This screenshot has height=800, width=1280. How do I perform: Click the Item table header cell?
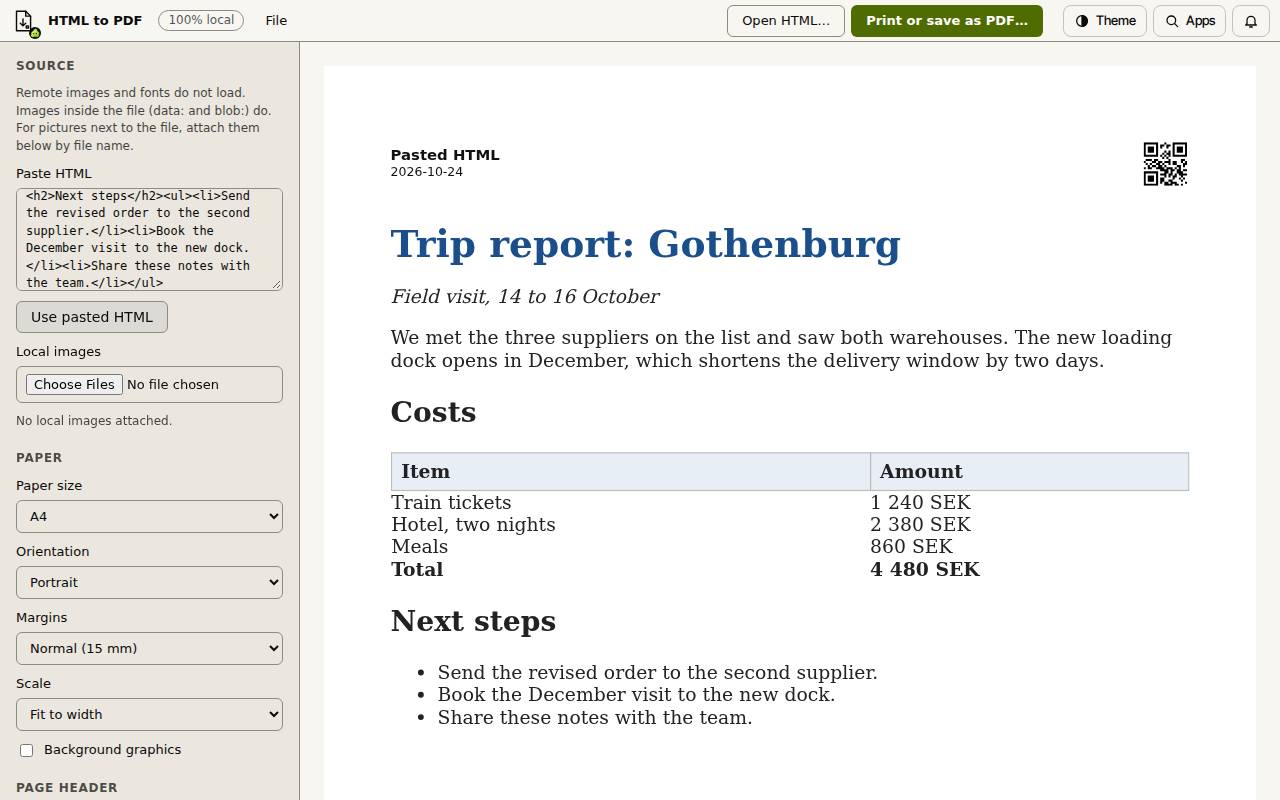point(631,471)
